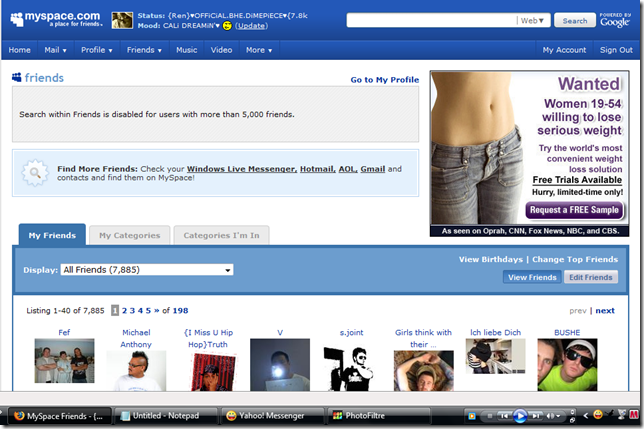Open Yahoo! Messenger from the taskbar
Image resolution: width=644 pixels, height=429 pixels.
(x=272, y=416)
